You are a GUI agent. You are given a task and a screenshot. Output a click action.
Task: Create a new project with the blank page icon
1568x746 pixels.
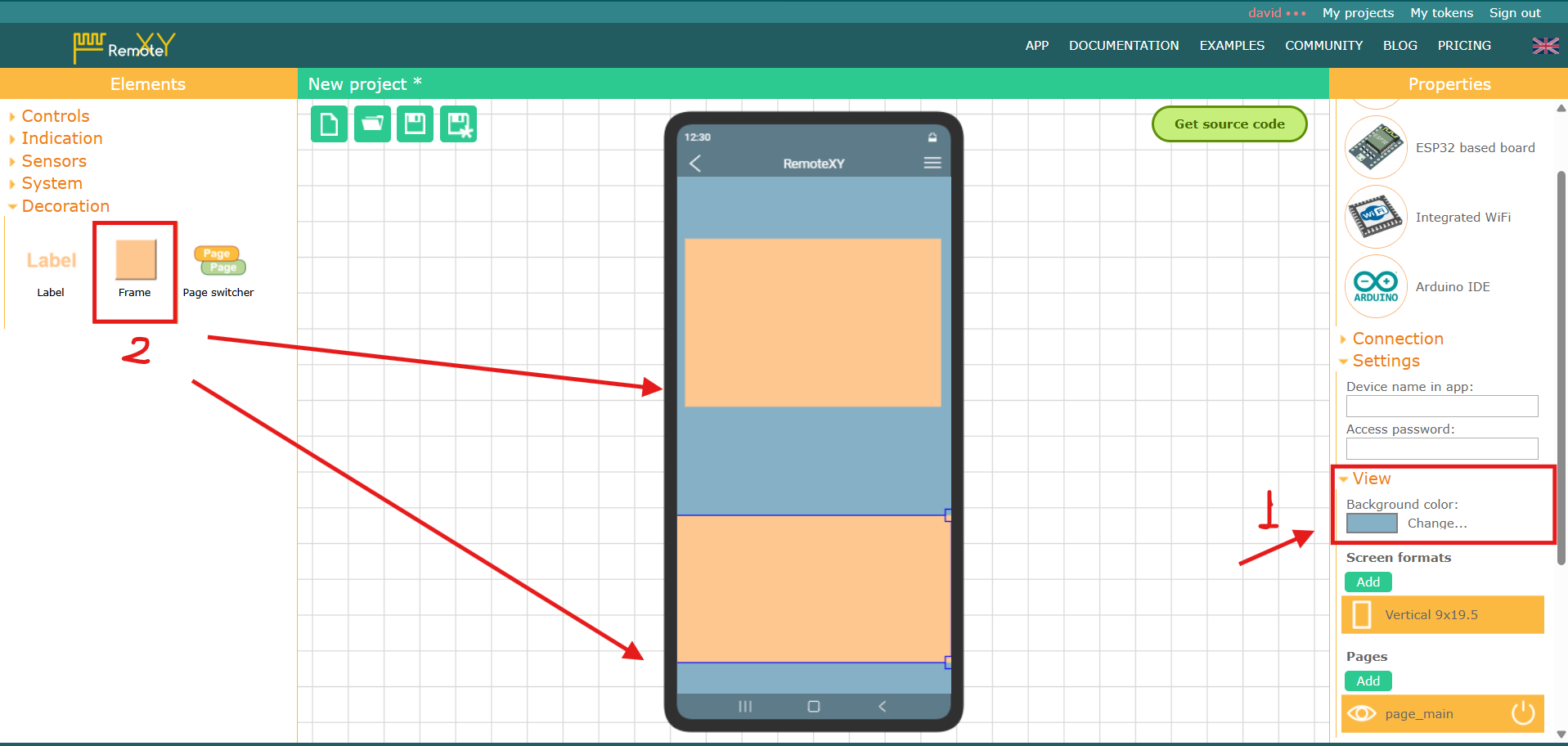[x=330, y=124]
